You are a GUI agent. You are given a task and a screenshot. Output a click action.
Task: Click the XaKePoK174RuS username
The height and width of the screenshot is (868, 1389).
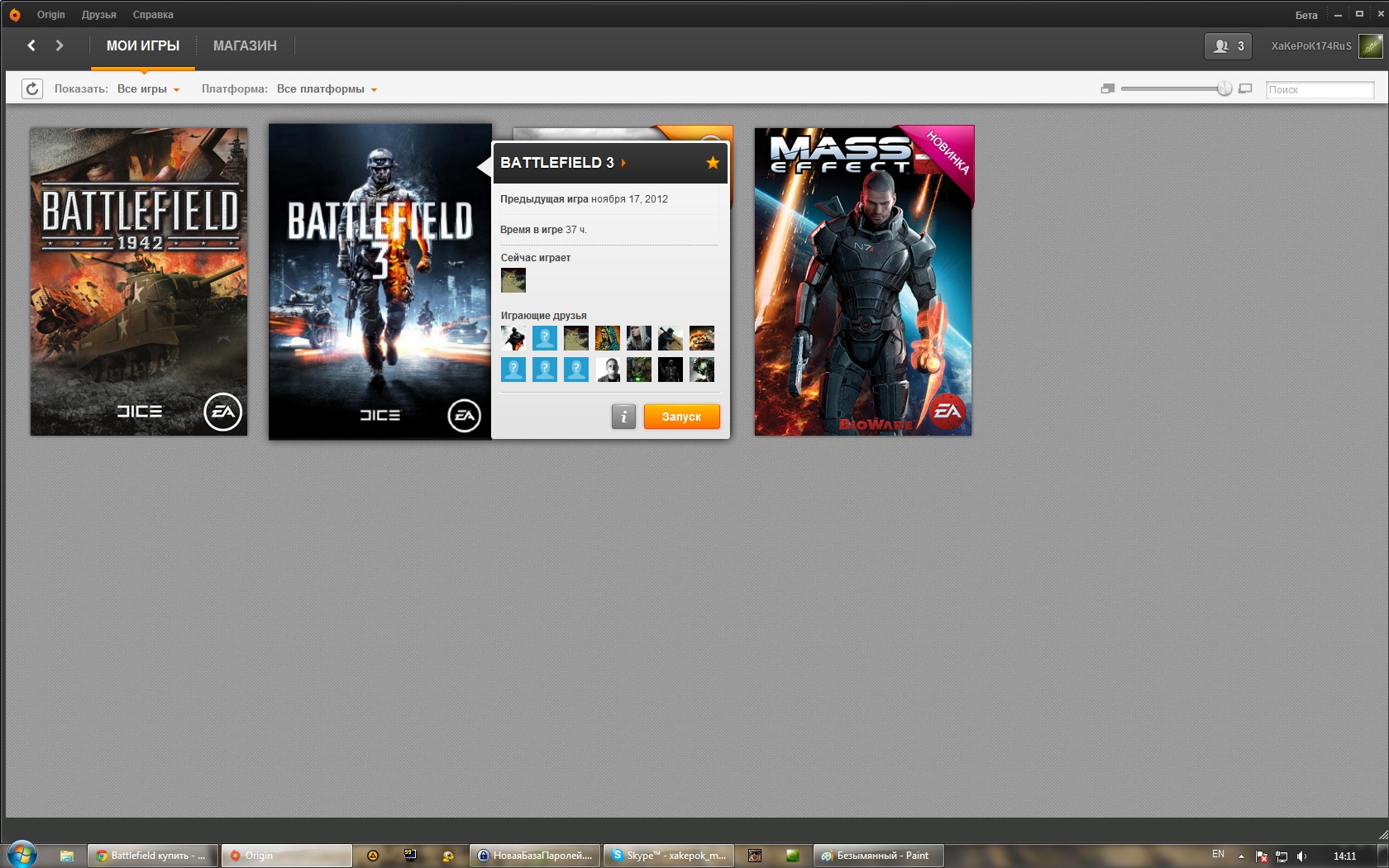[1311, 46]
